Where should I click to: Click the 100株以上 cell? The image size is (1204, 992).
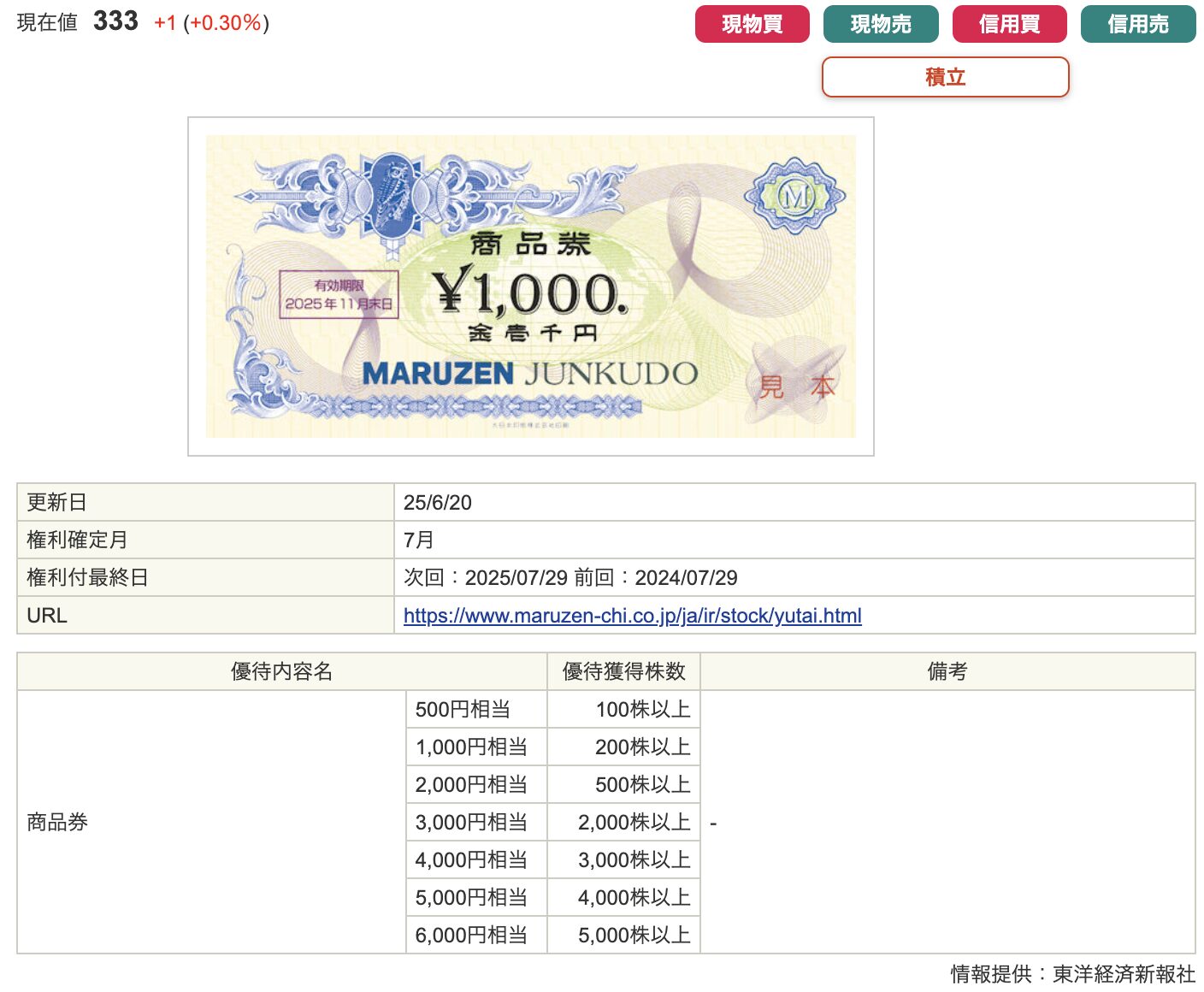[624, 710]
